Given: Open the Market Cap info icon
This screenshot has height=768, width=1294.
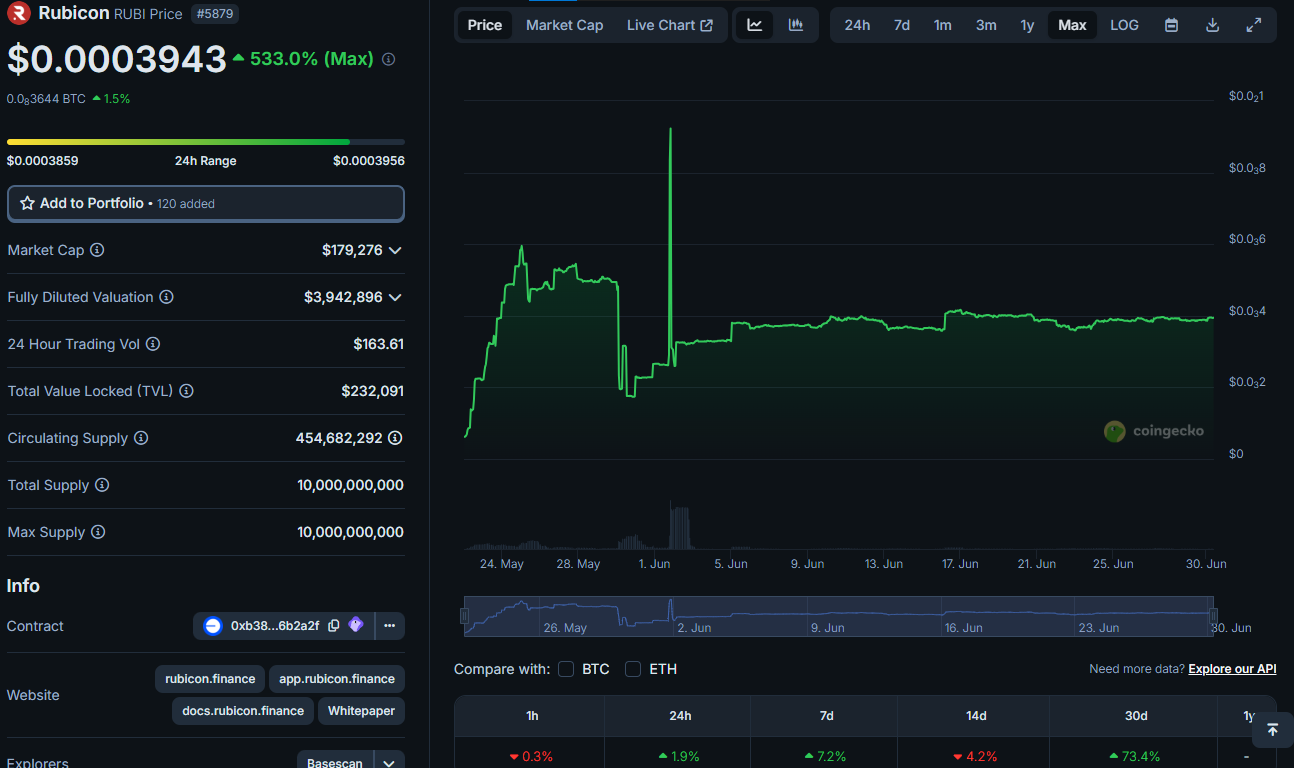Looking at the screenshot, I should click(97, 250).
